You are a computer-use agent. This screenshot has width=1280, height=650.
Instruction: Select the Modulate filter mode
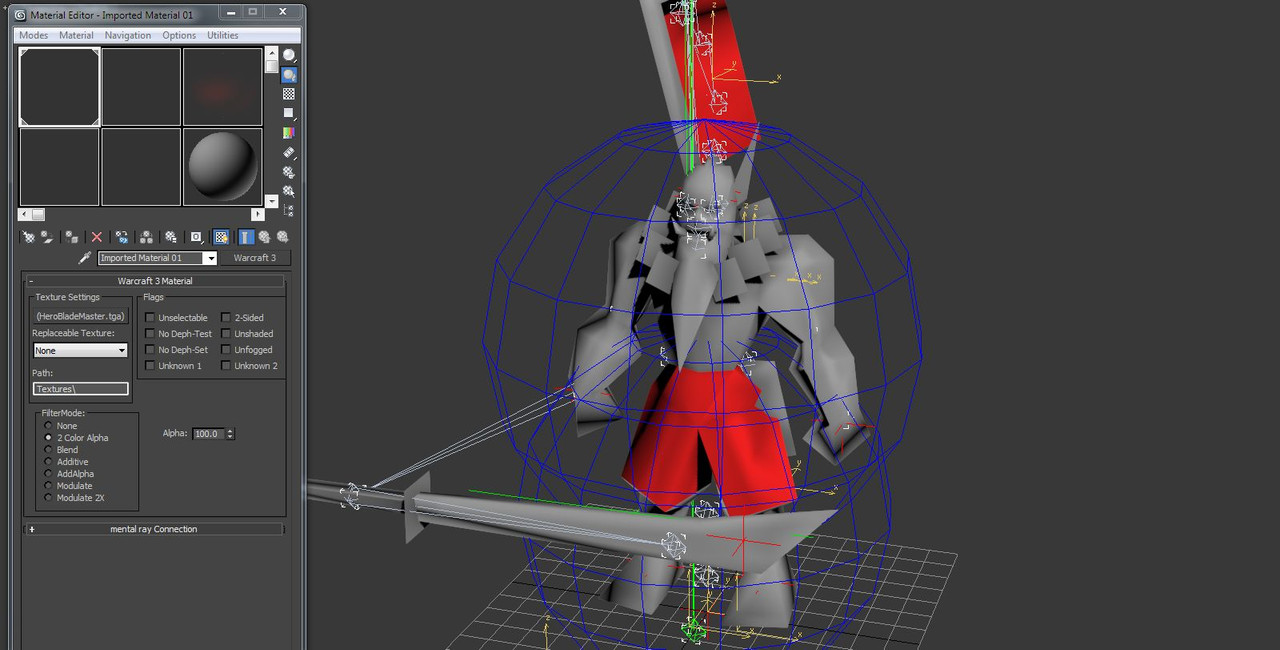pos(48,486)
